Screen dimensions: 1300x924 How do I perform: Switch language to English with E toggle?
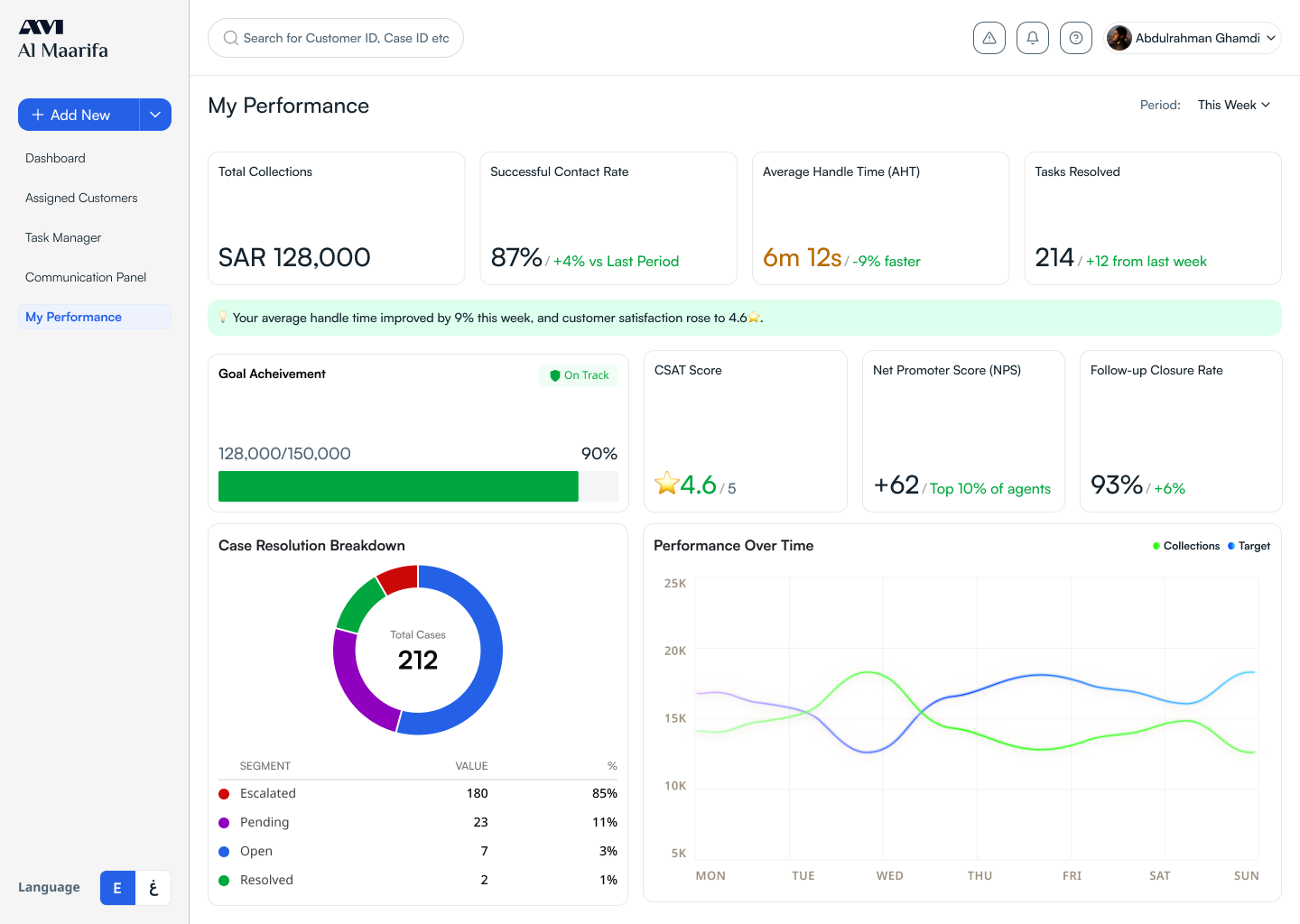[x=117, y=888]
